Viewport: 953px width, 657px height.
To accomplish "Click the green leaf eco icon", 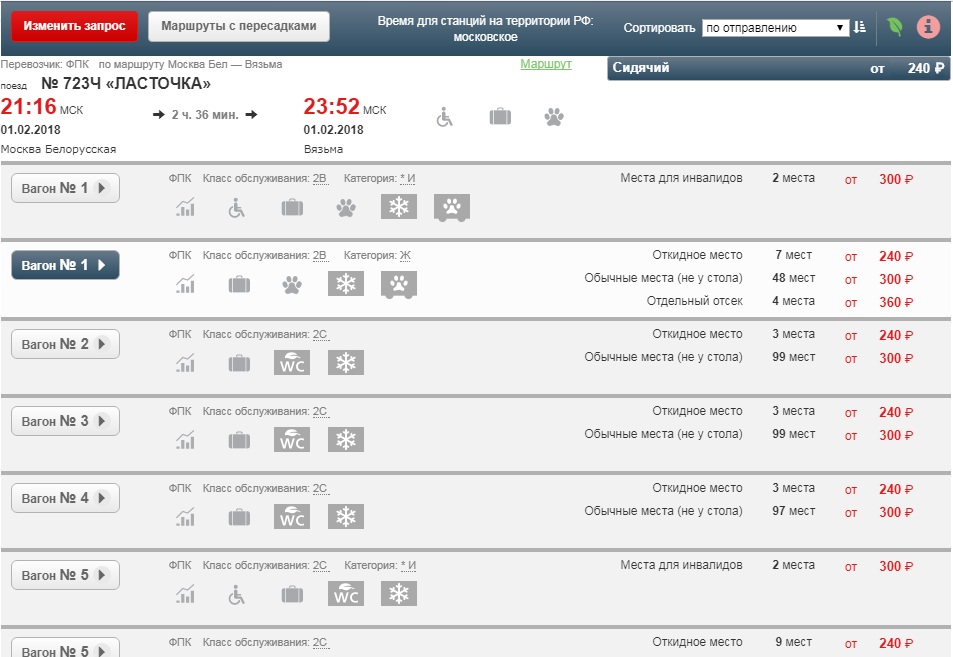I will click(894, 27).
